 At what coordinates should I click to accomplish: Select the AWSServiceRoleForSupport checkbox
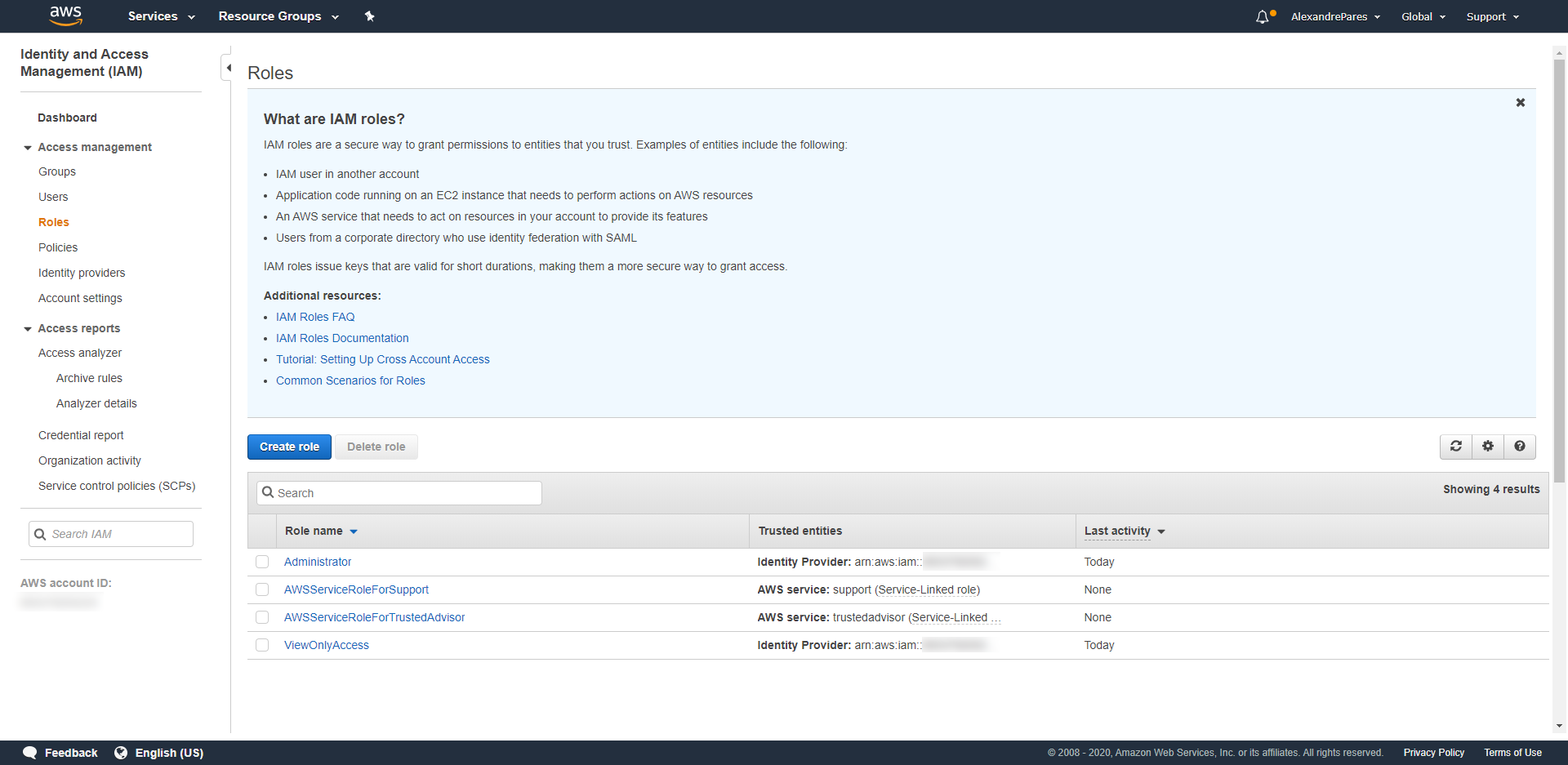262,589
